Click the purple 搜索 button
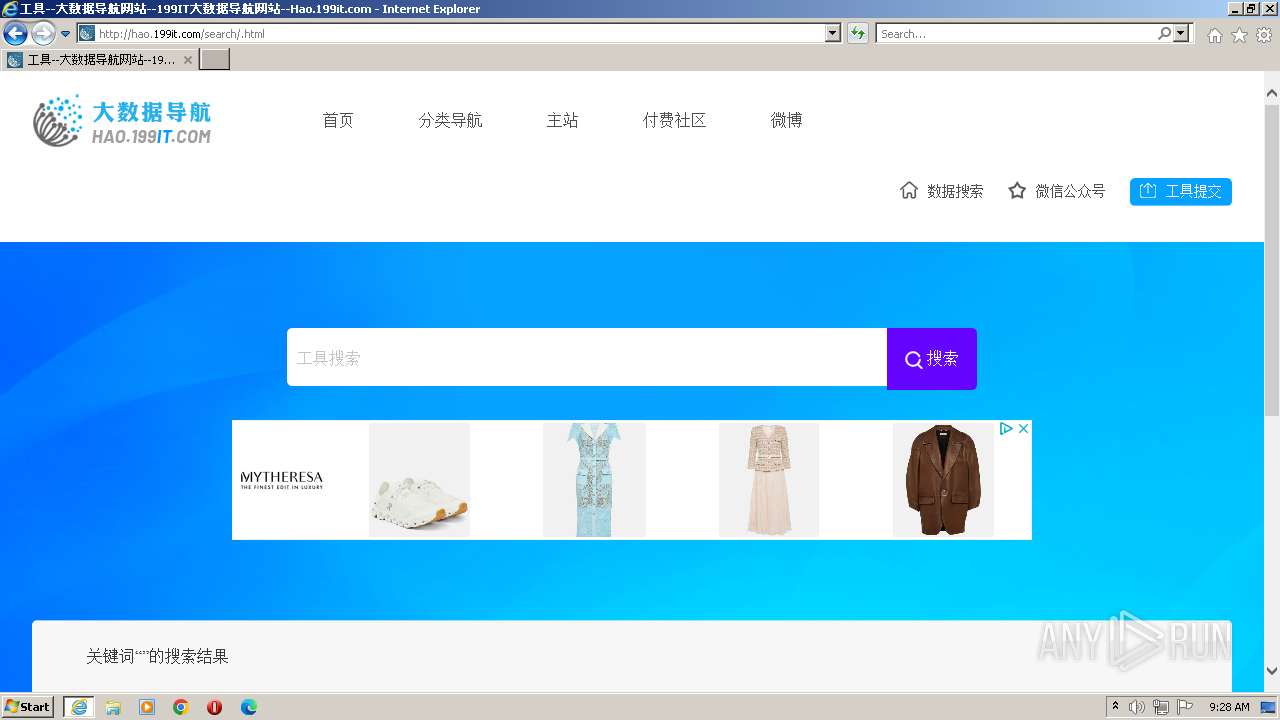1280x720 pixels. pyautogui.click(x=932, y=358)
